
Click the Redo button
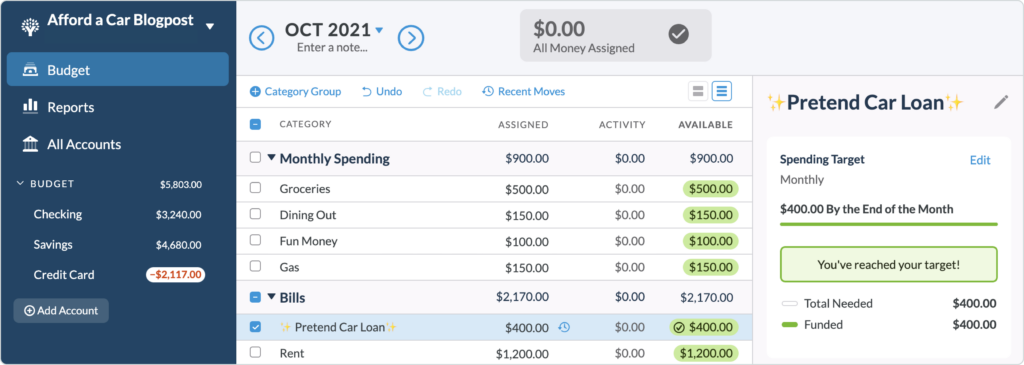pos(442,91)
